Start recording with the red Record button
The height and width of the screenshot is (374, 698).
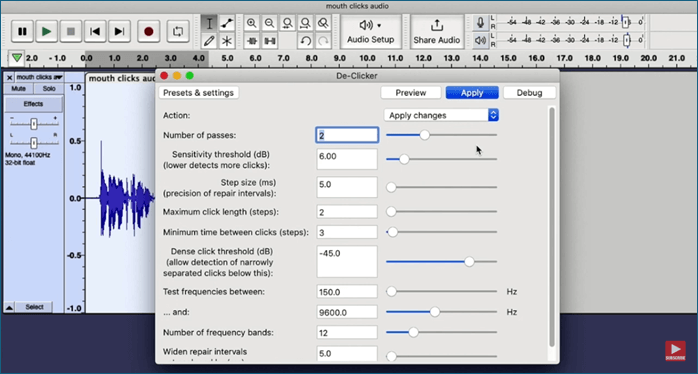tap(149, 31)
